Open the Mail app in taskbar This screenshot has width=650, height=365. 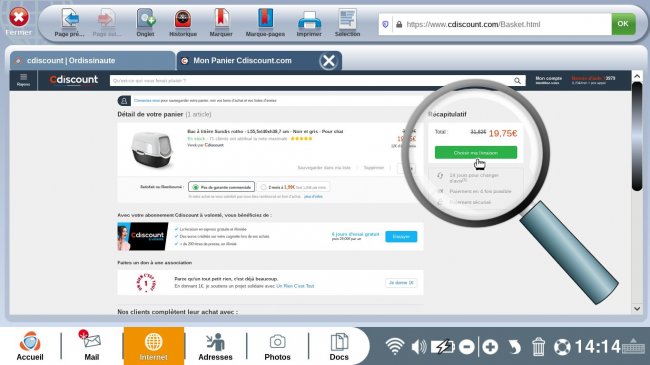92,346
